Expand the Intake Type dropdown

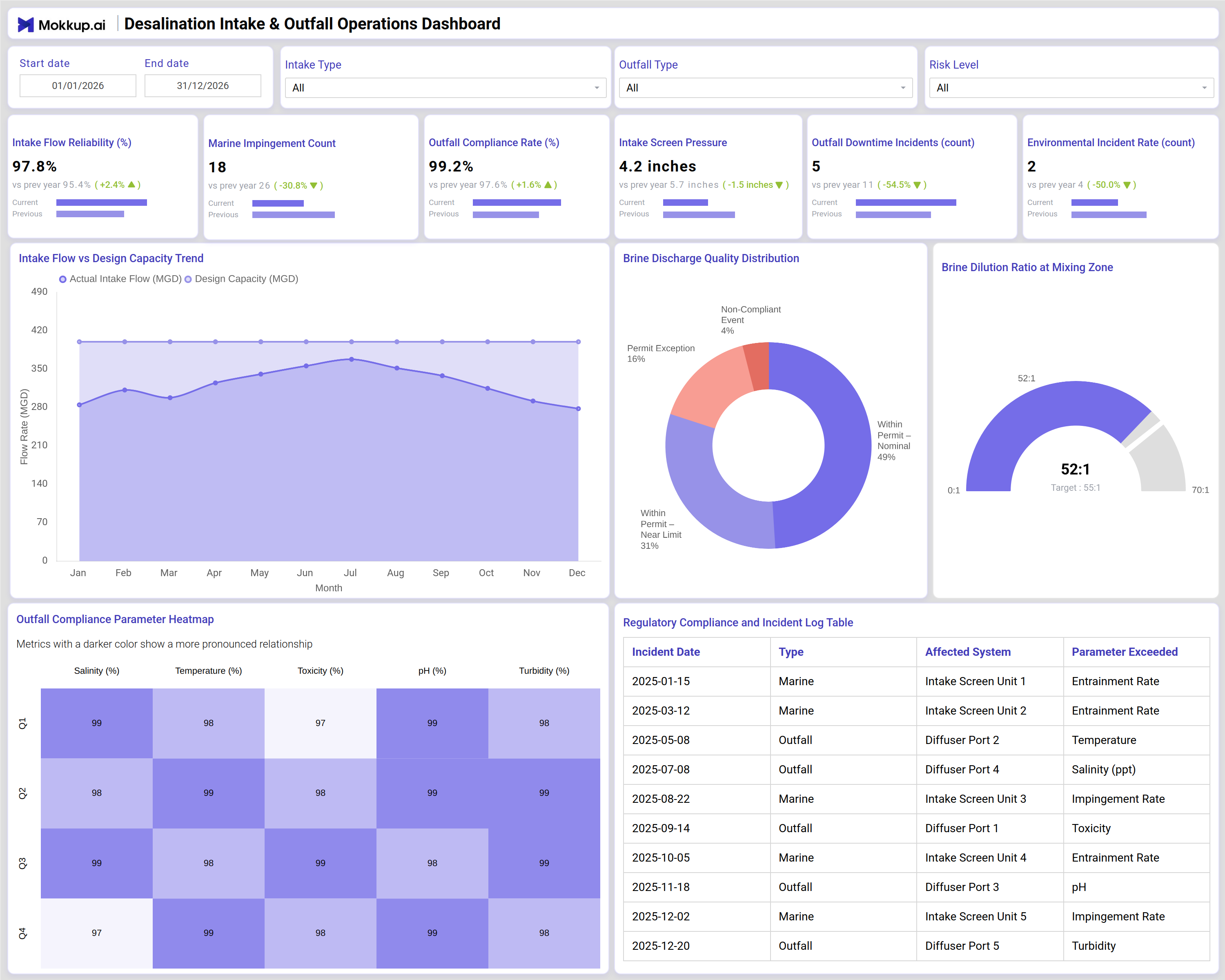pos(445,88)
